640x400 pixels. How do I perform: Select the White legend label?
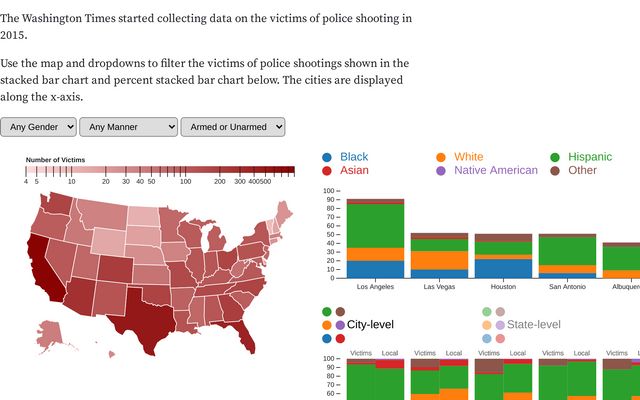(469, 157)
